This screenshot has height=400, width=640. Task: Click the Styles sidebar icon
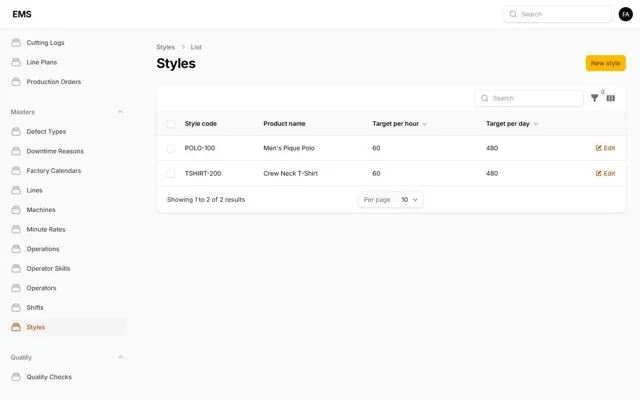coord(16,327)
